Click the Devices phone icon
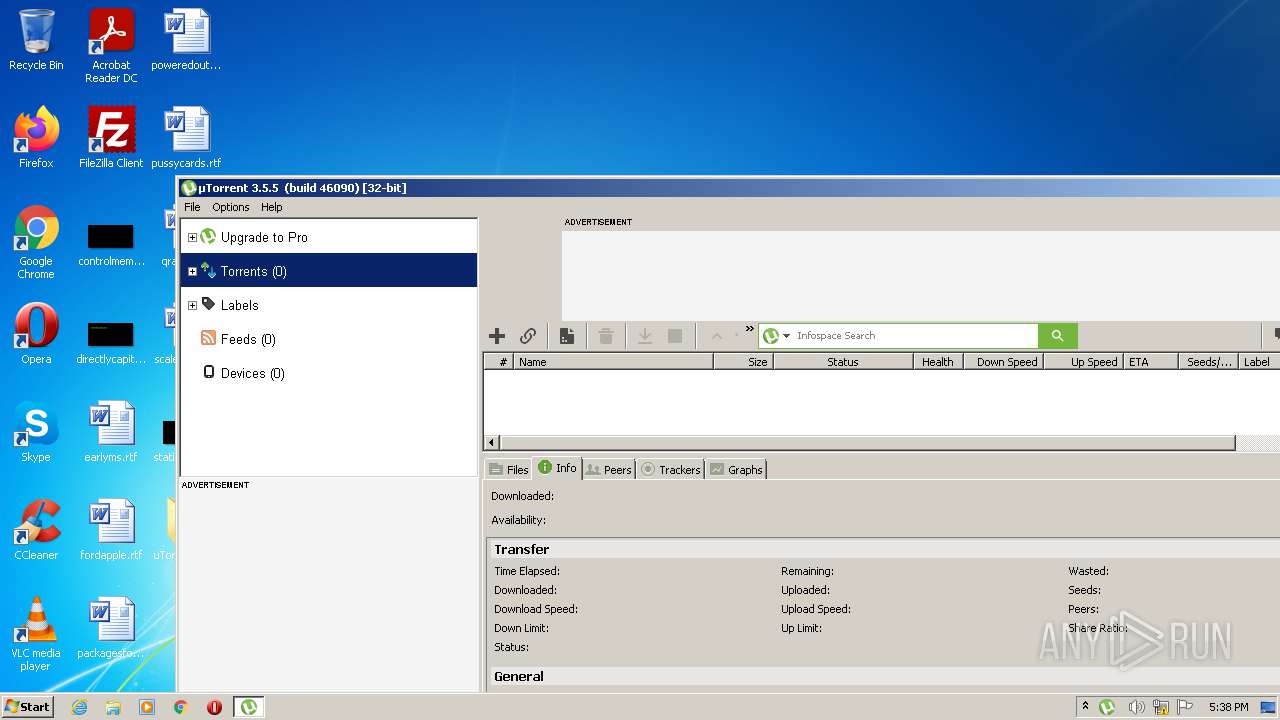 (208, 372)
